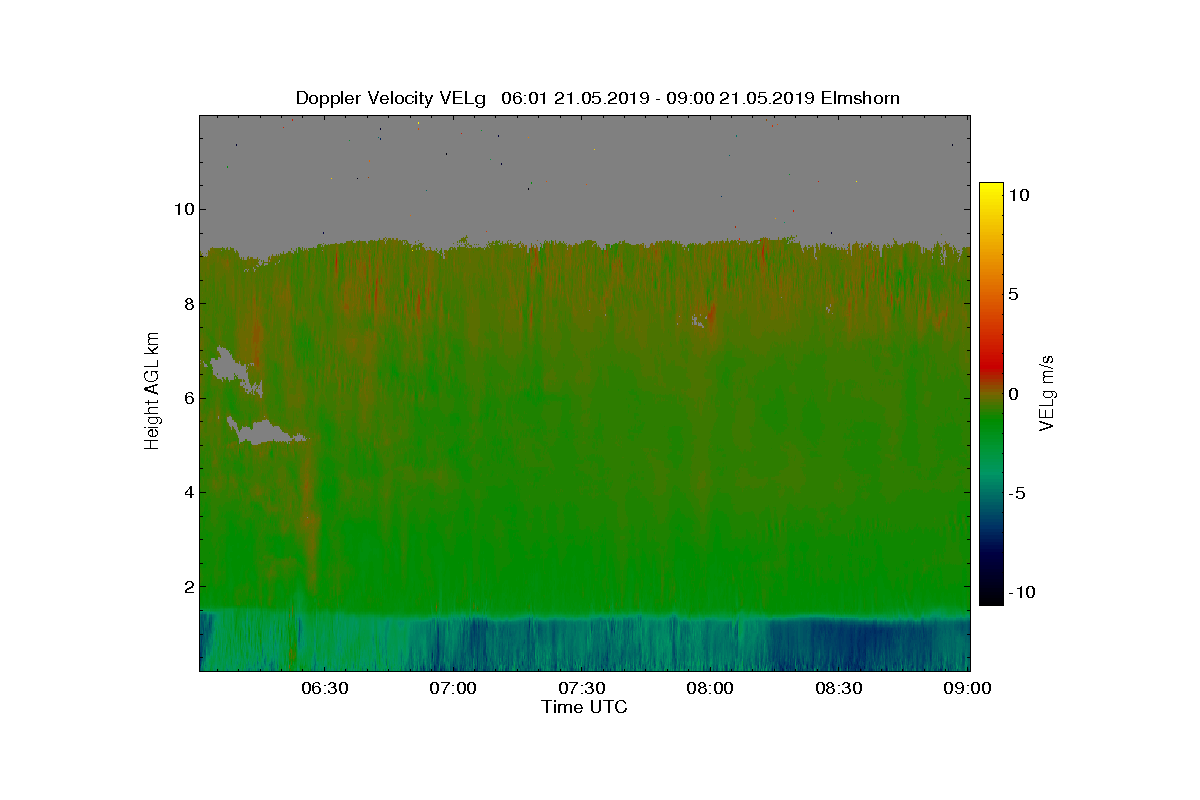Click the gray data gap near 5 km height
This screenshot has width=1200, height=800.
point(262,432)
